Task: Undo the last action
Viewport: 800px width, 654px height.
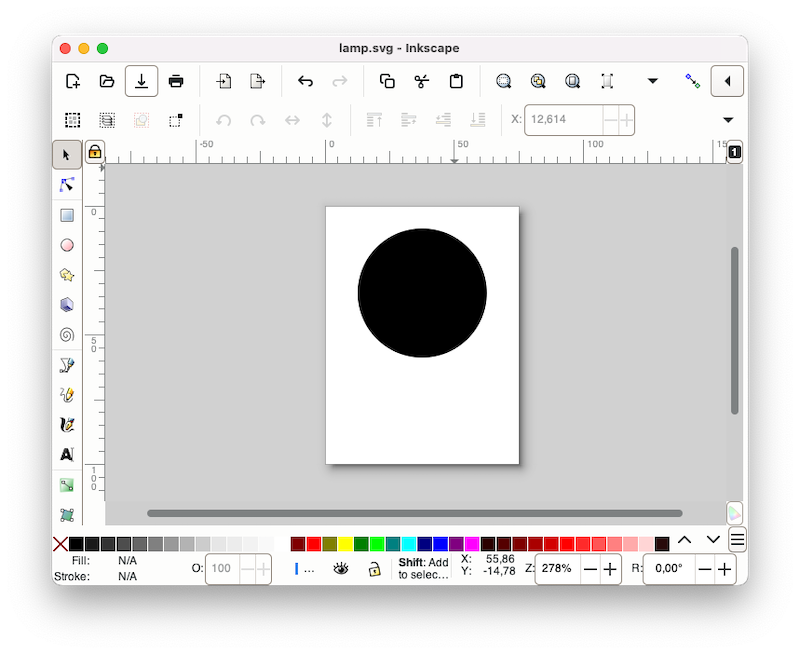Action: click(x=305, y=81)
